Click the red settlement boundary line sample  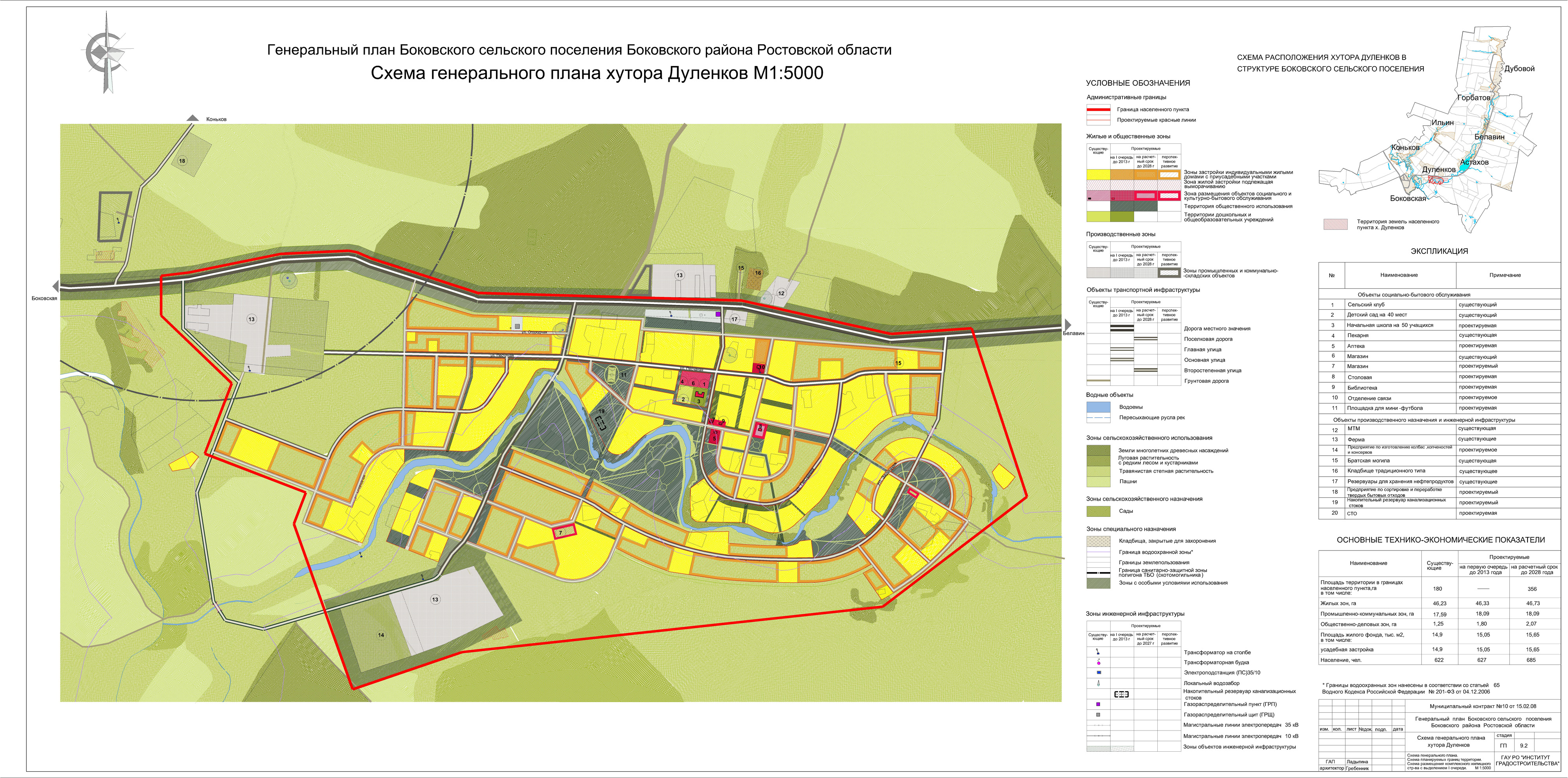[x=1098, y=110]
